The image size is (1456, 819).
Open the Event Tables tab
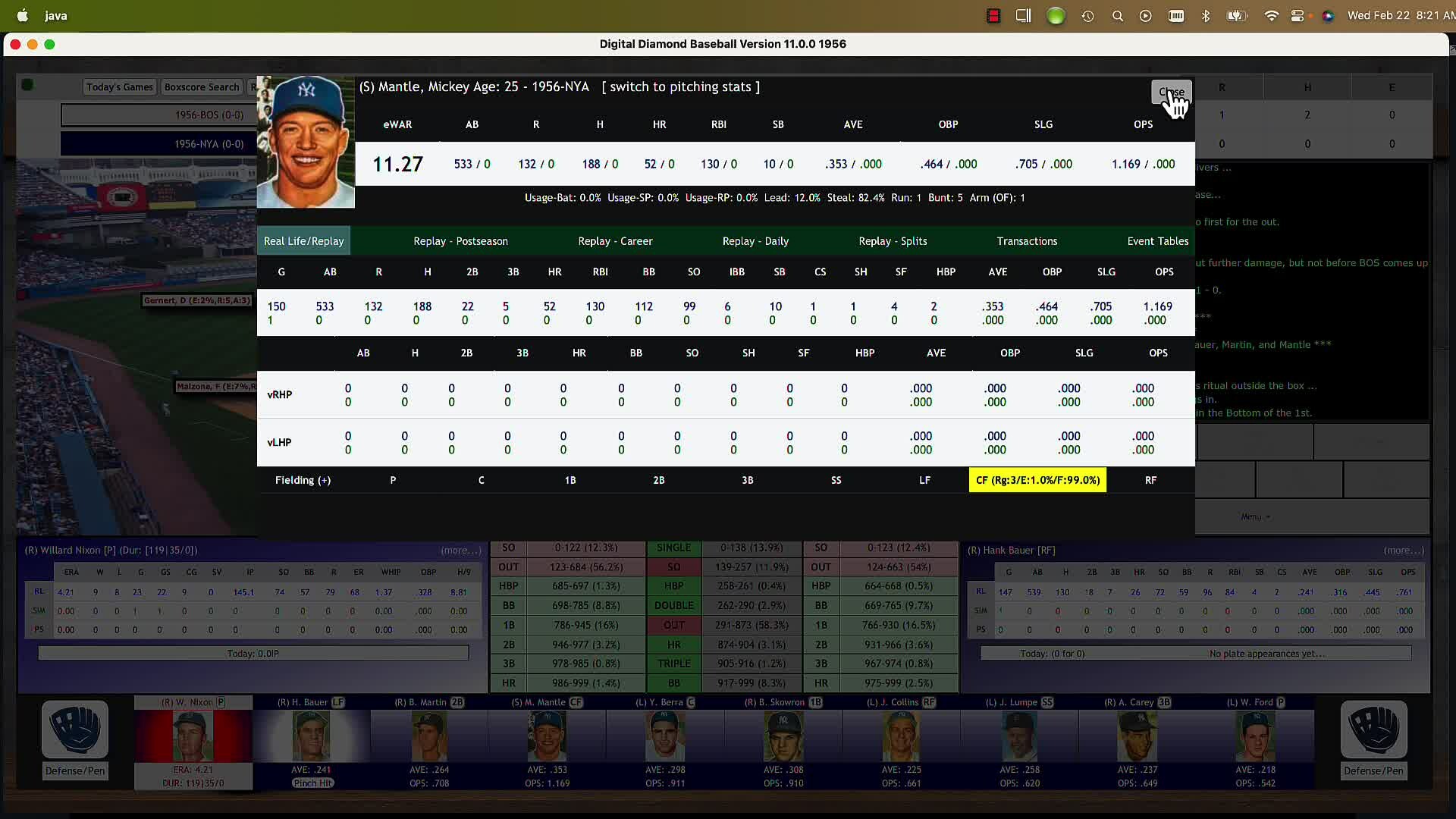[1157, 241]
